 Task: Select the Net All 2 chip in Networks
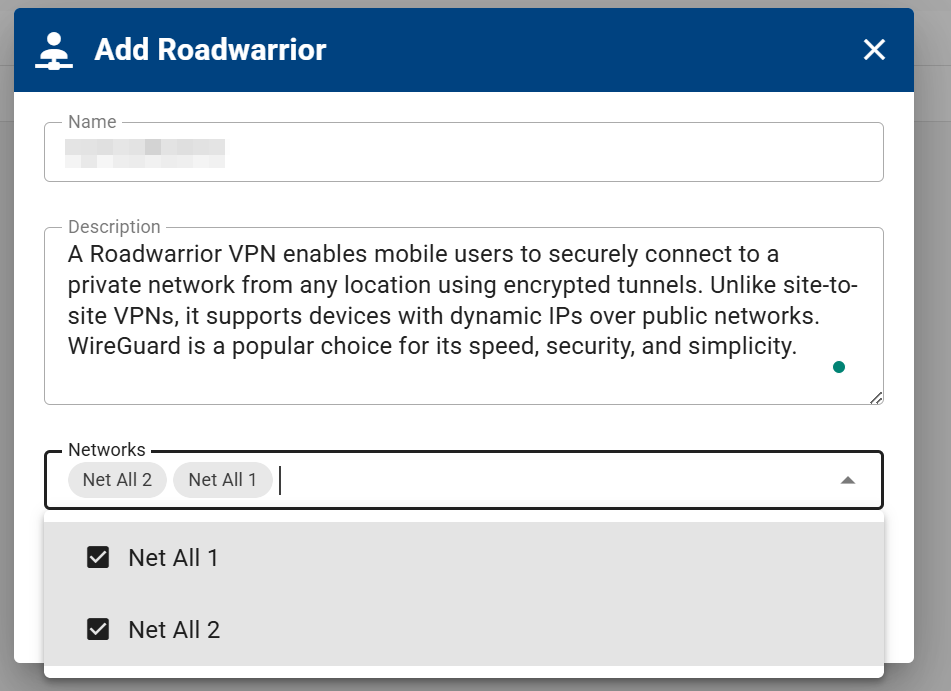[x=117, y=480]
